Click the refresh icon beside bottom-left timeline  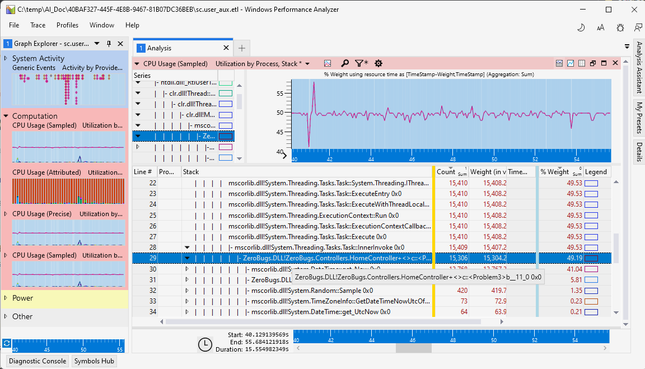[6, 343]
